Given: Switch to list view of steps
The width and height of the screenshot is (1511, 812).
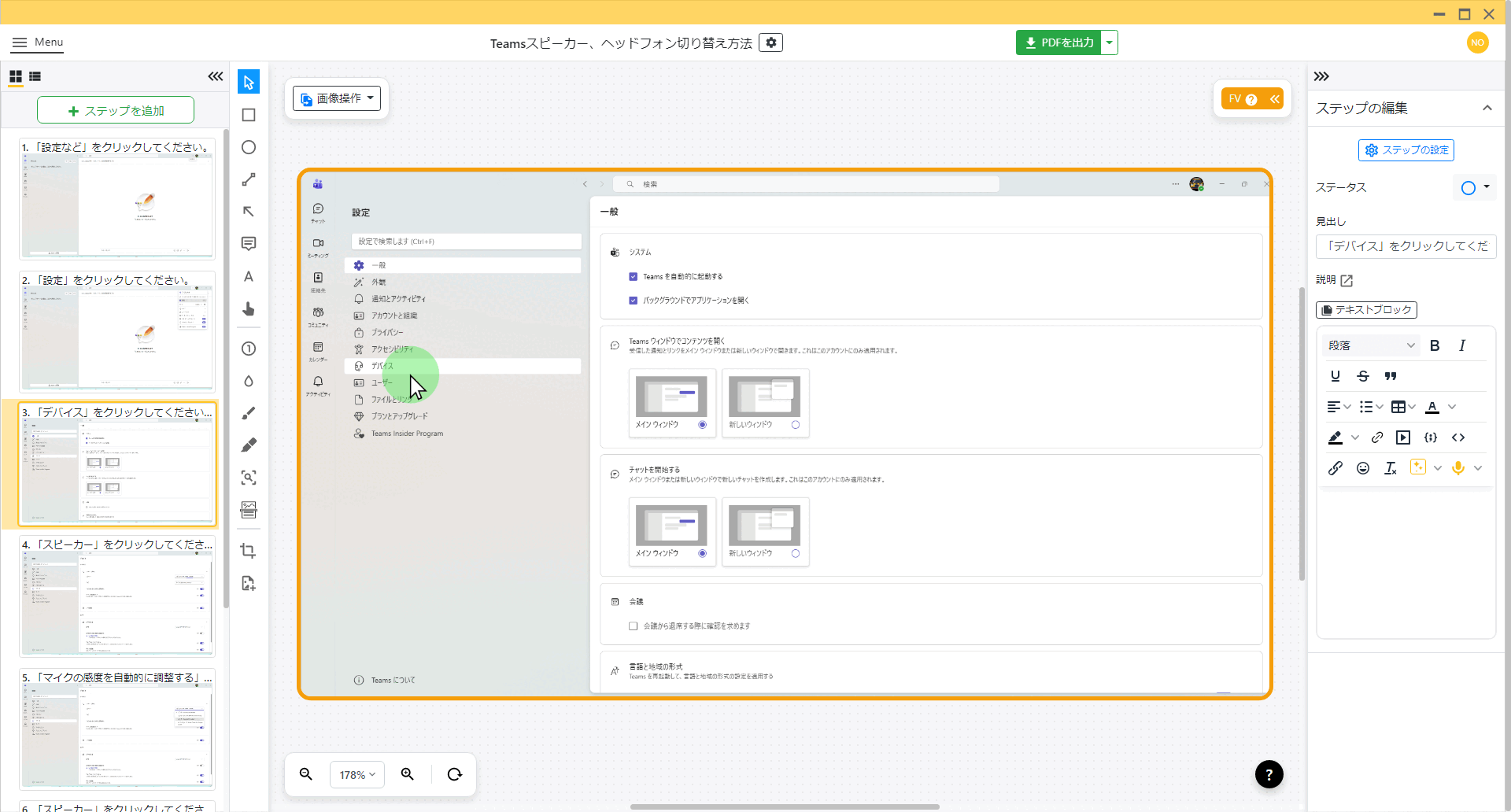Looking at the screenshot, I should [x=35, y=76].
